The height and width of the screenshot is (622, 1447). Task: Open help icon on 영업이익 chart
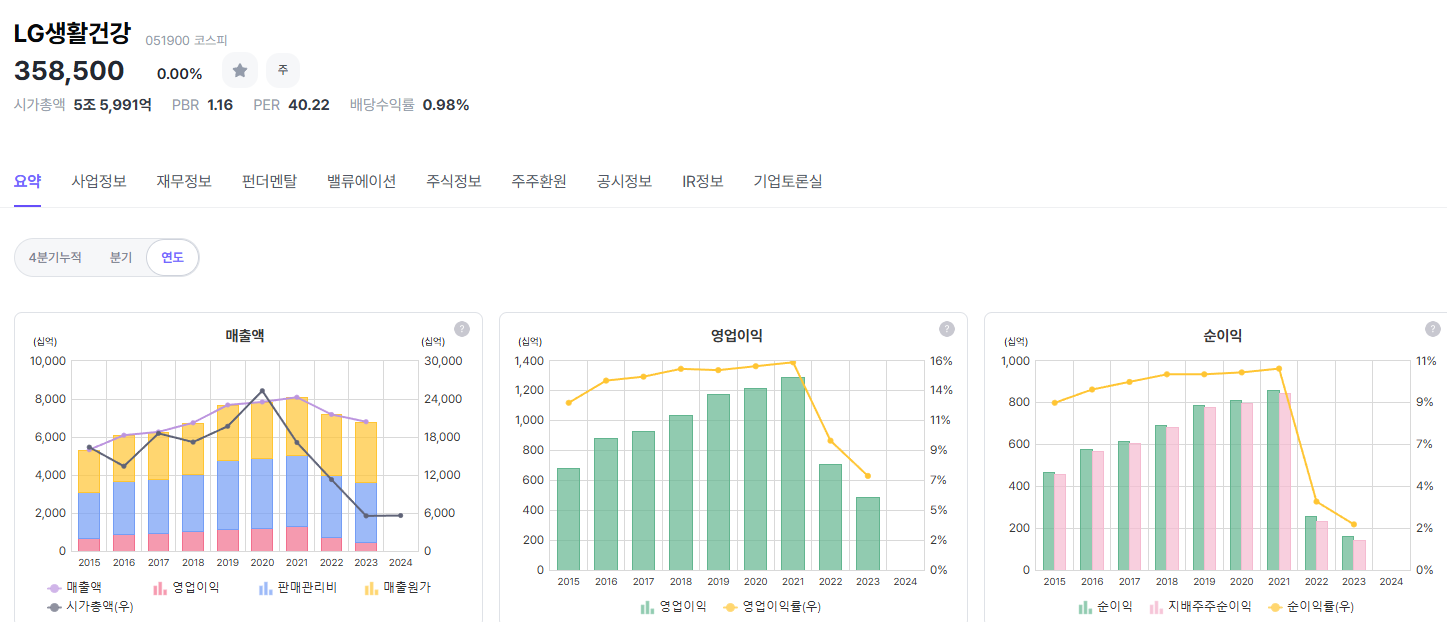[947, 329]
